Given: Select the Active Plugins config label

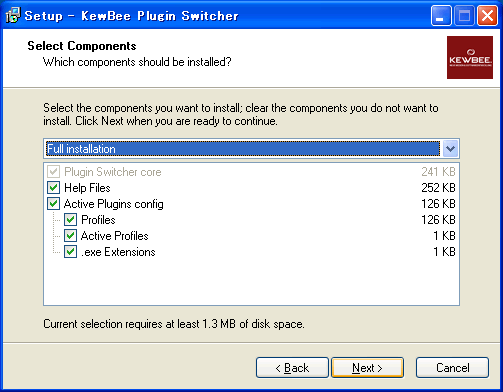Looking at the screenshot, I should [x=114, y=204].
